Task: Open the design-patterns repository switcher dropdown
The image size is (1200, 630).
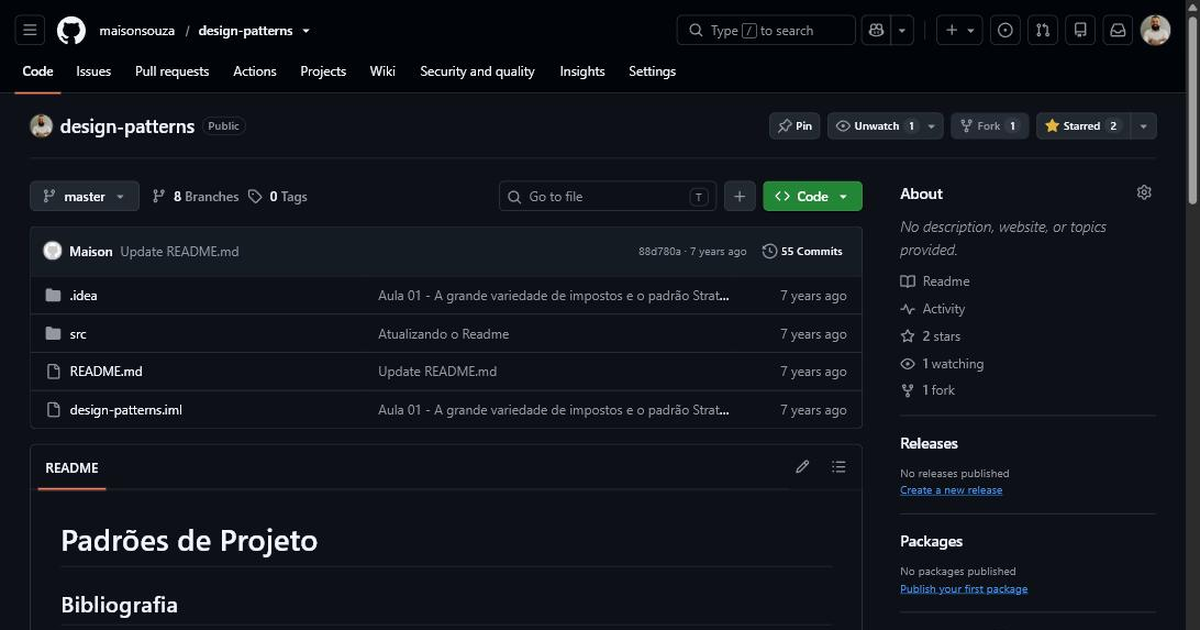Action: [306, 31]
